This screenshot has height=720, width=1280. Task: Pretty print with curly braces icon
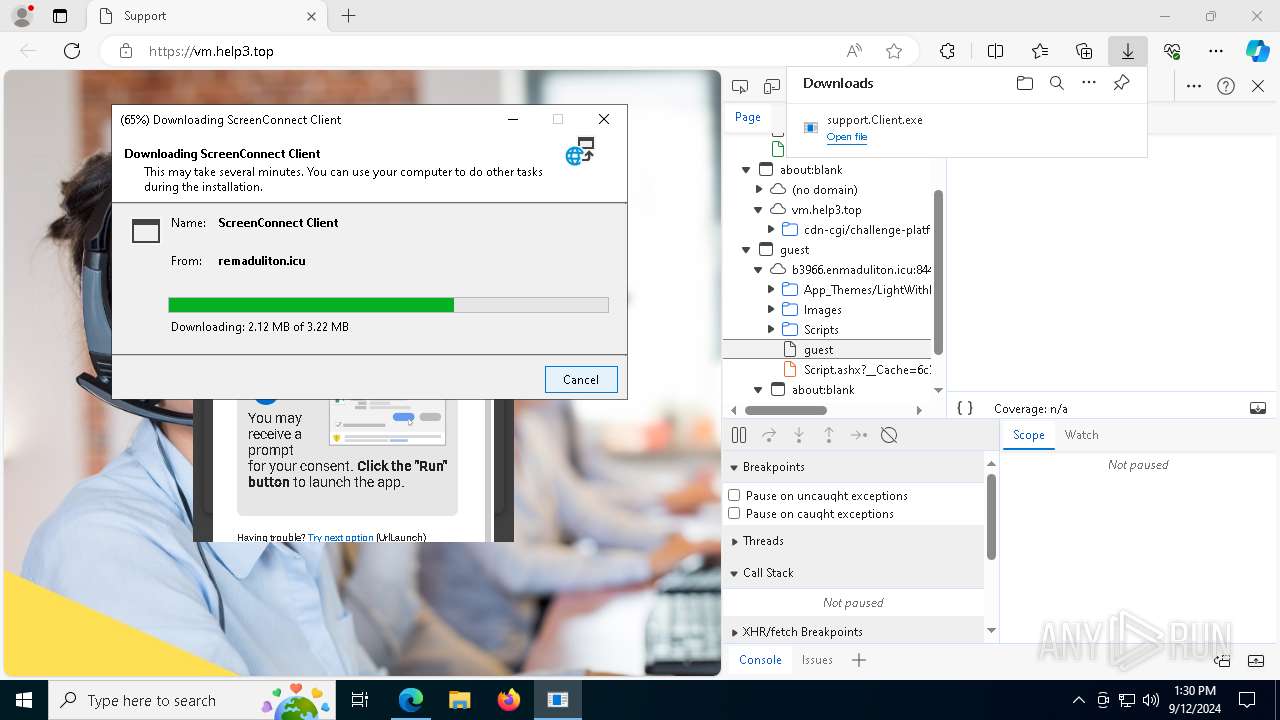(965, 408)
